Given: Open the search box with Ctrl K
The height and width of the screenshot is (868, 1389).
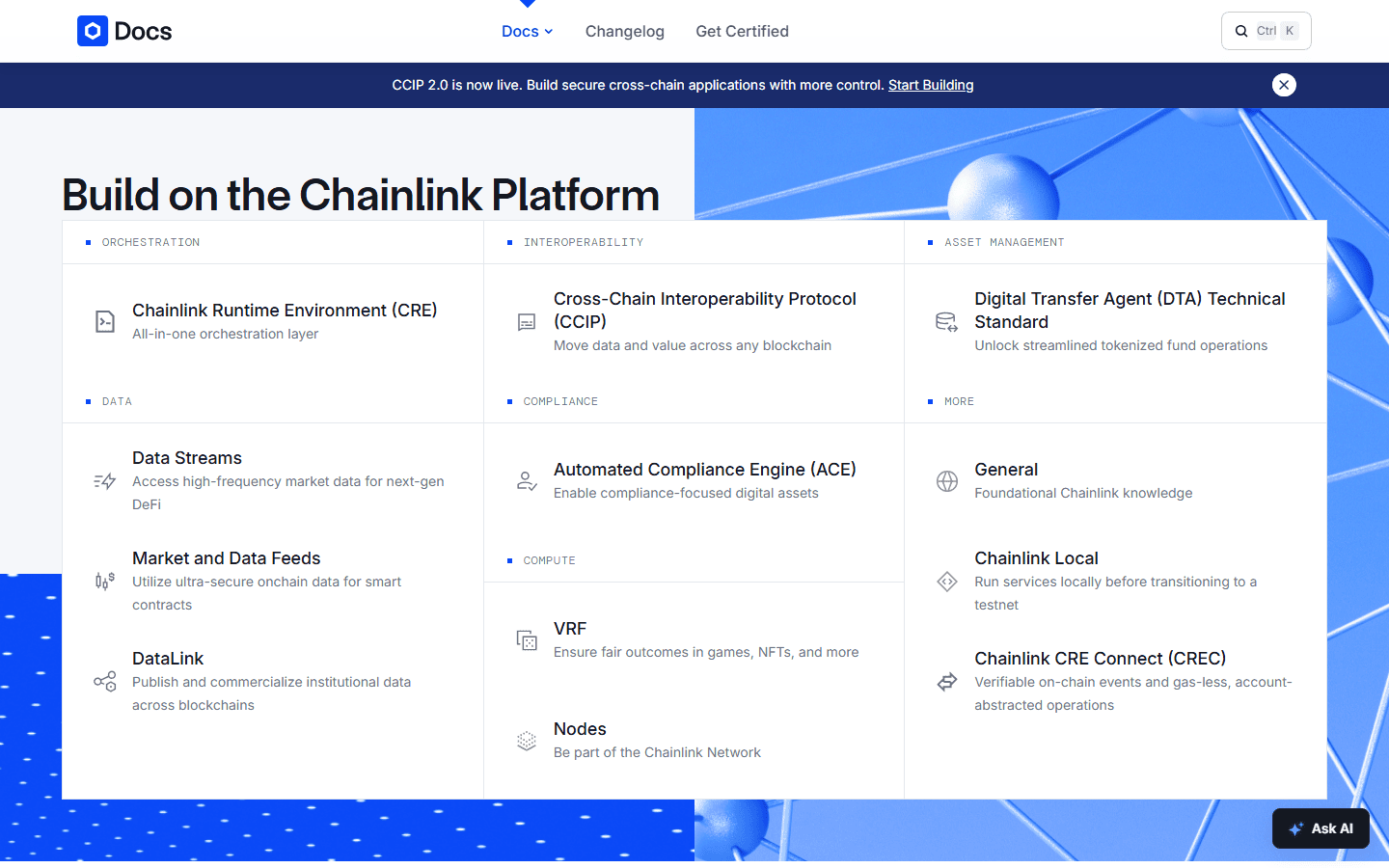Looking at the screenshot, I should coord(1266,31).
